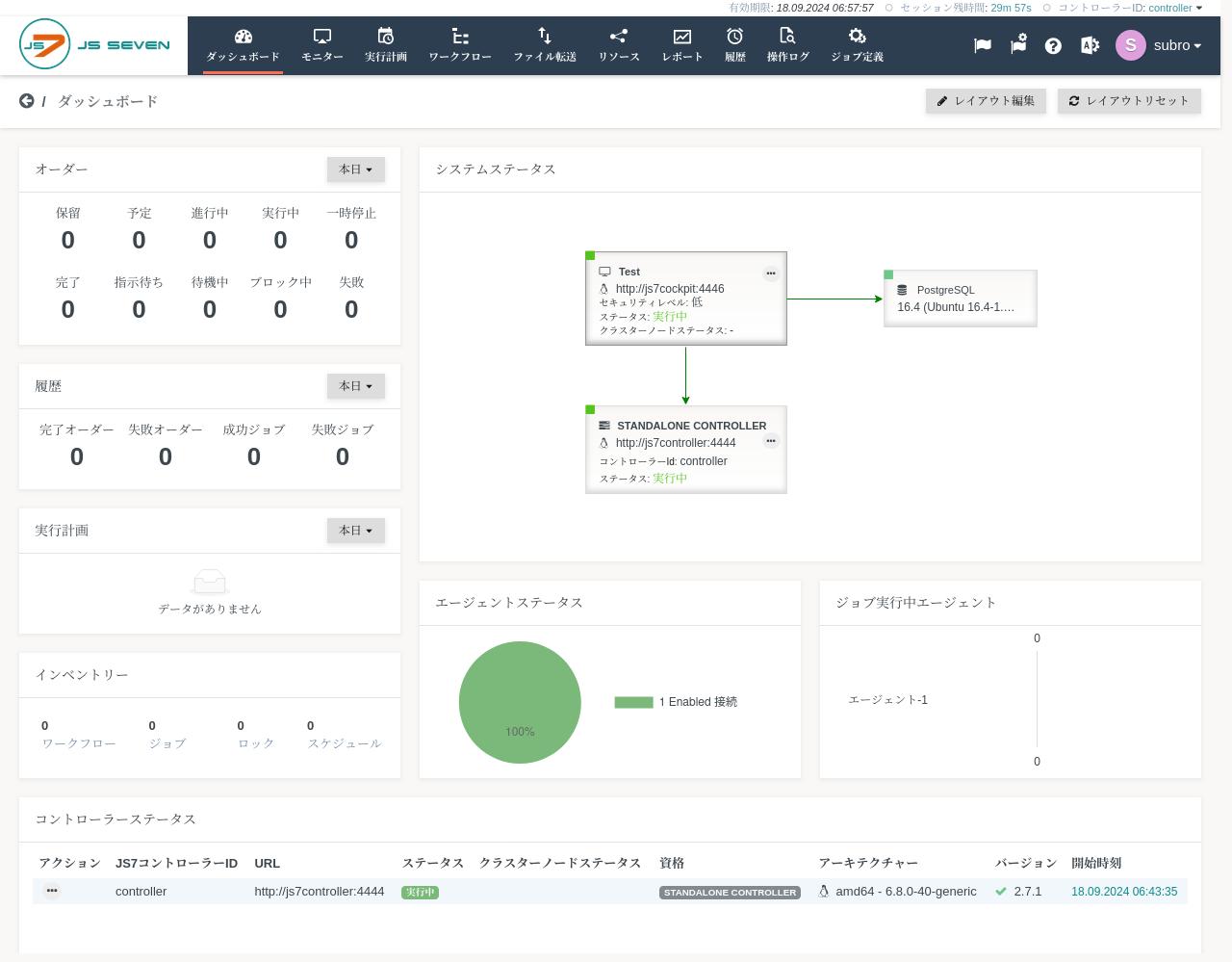Click the PostgreSQL database node

(961, 299)
